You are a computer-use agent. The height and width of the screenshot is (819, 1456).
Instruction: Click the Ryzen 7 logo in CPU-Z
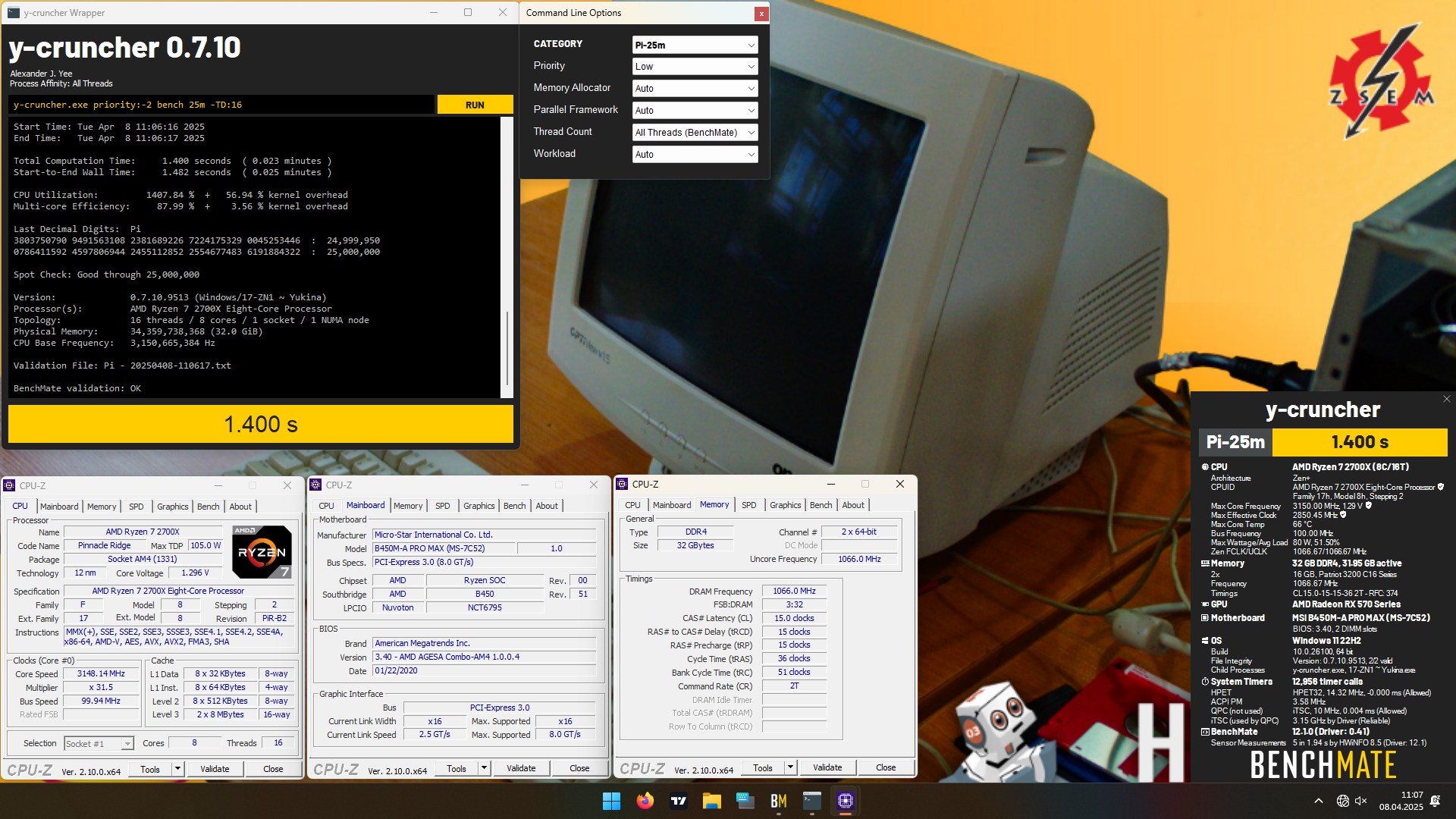[x=262, y=551]
